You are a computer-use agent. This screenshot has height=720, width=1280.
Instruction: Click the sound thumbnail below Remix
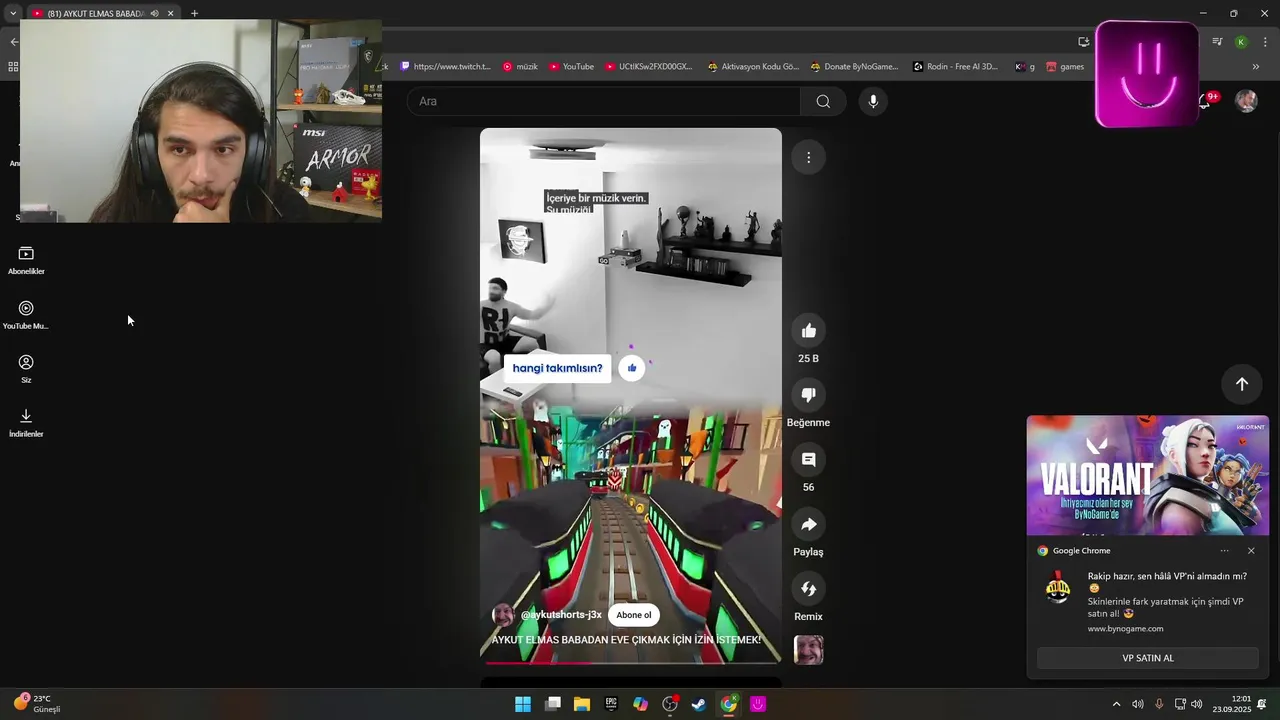tap(808, 650)
